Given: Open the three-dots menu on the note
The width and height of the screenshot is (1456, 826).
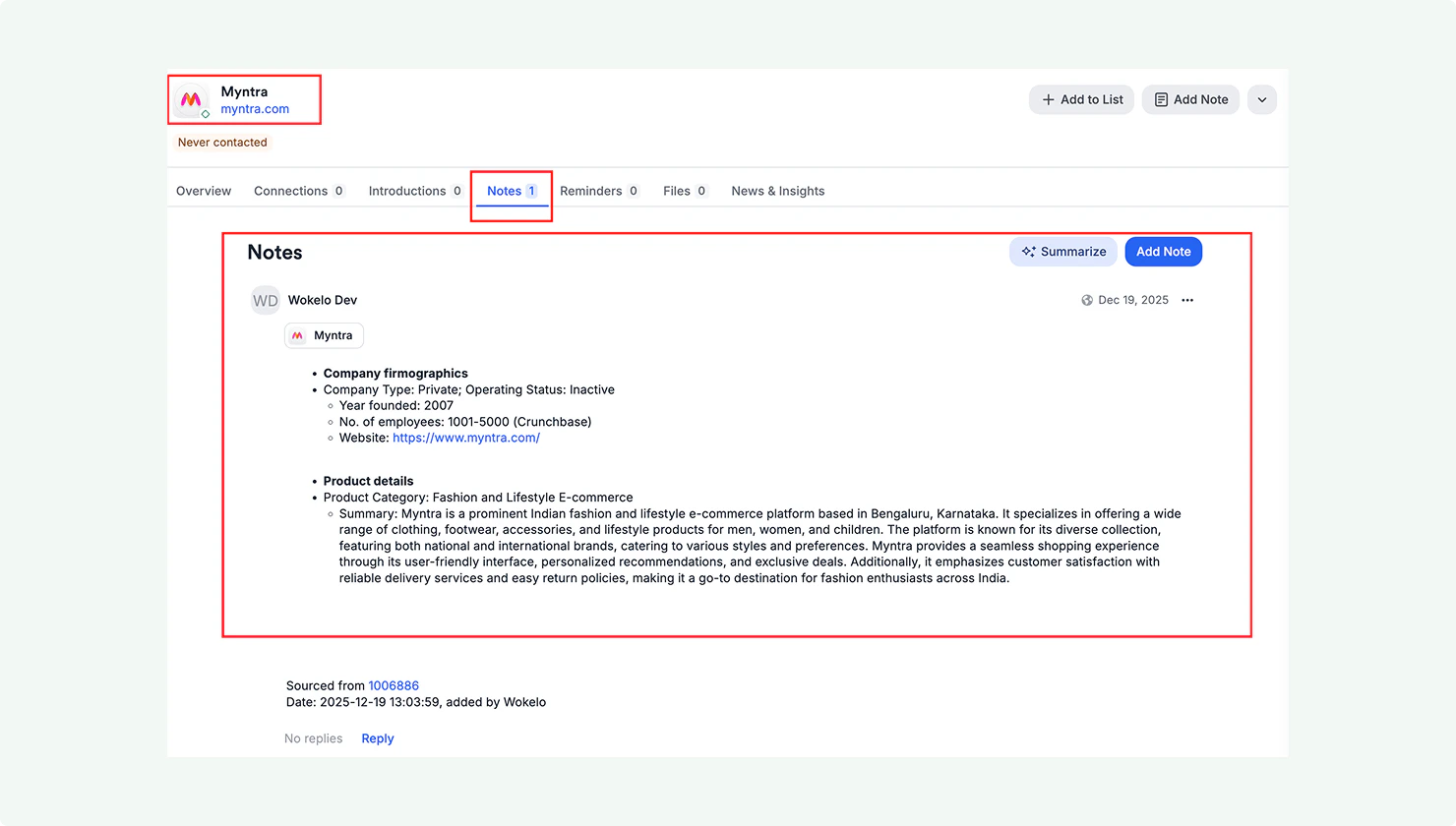Looking at the screenshot, I should [1187, 300].
